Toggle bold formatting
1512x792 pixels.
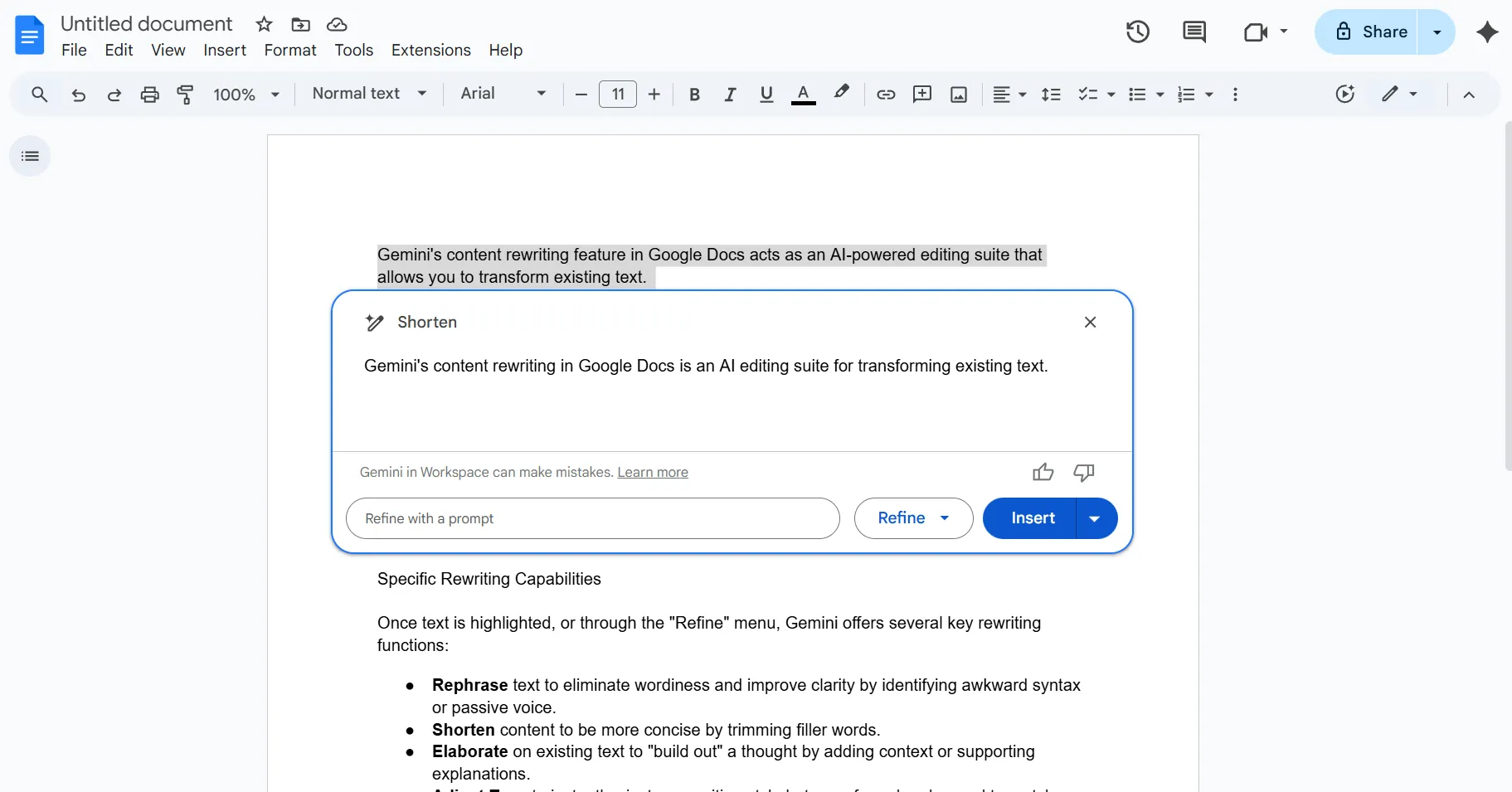[x=695, y=95]
